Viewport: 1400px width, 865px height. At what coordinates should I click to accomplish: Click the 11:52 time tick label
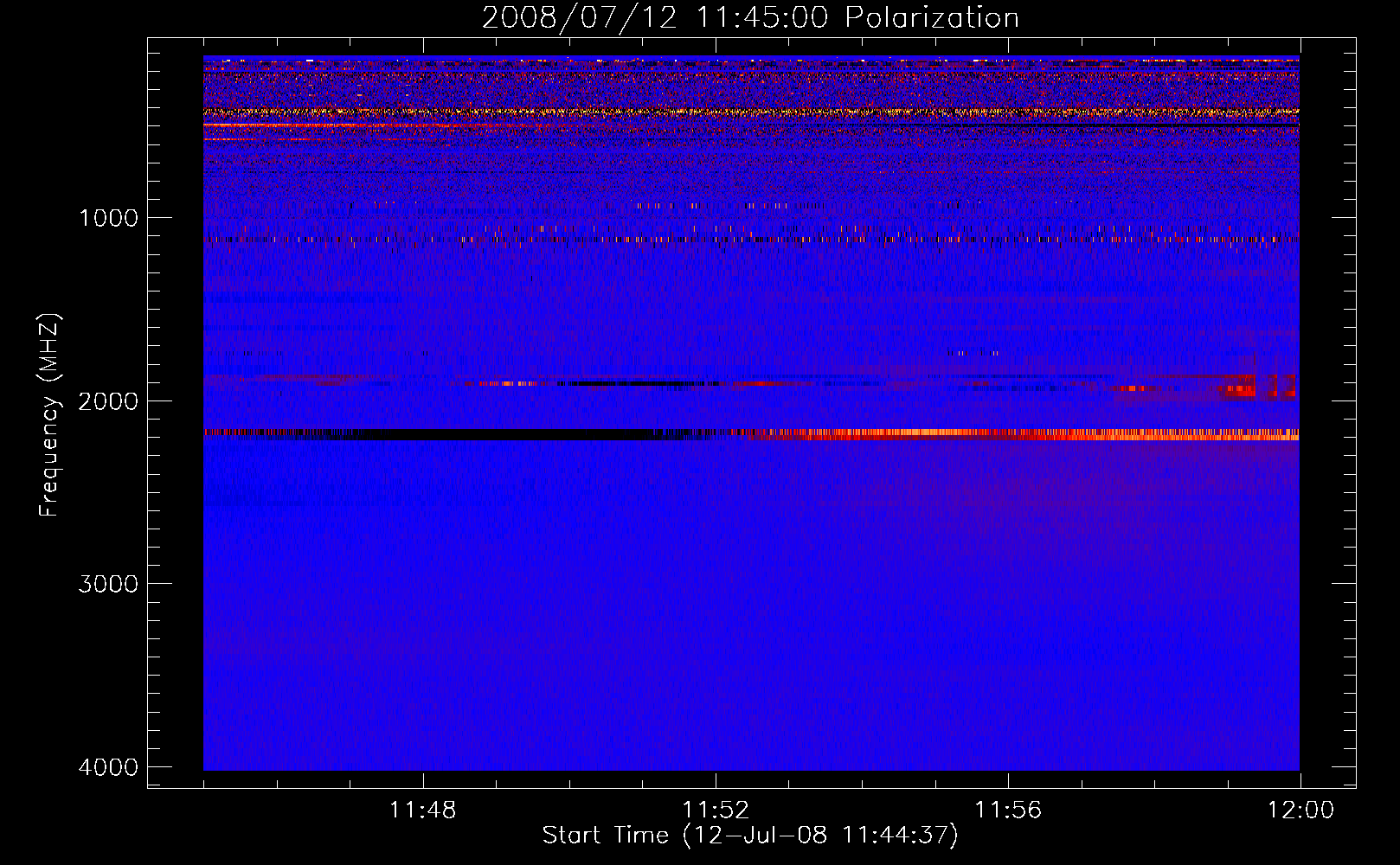(x=716, y=811)
